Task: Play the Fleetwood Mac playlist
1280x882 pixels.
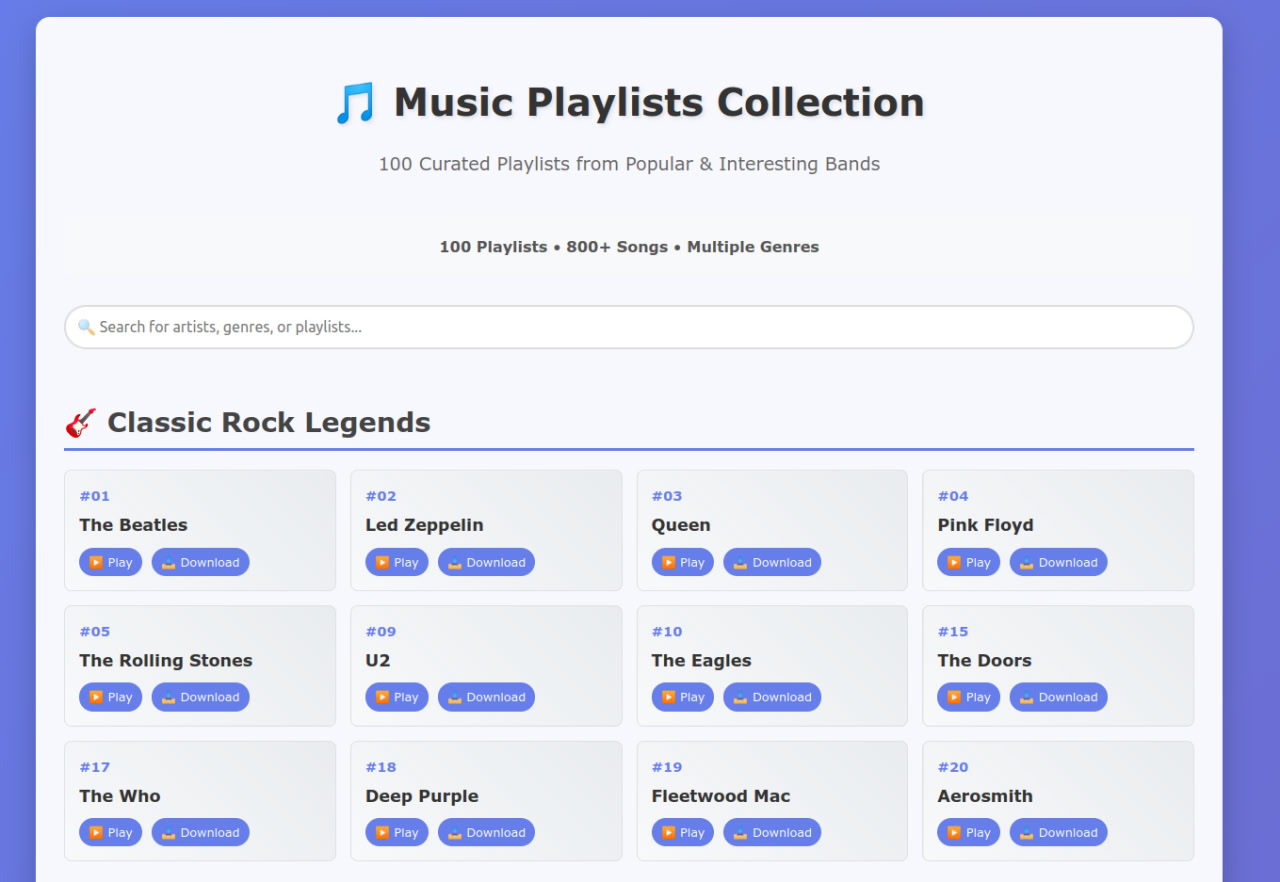Action: click(683, 832)
